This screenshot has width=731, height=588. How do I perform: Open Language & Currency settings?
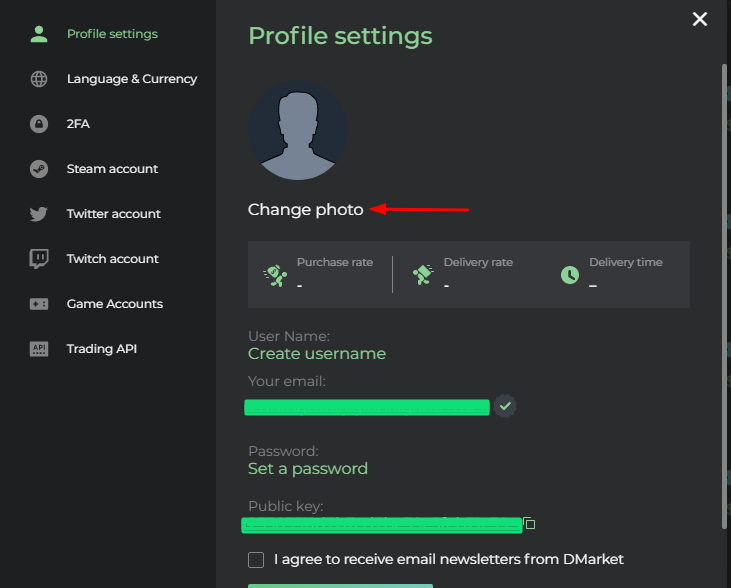[x=132, y=79]
